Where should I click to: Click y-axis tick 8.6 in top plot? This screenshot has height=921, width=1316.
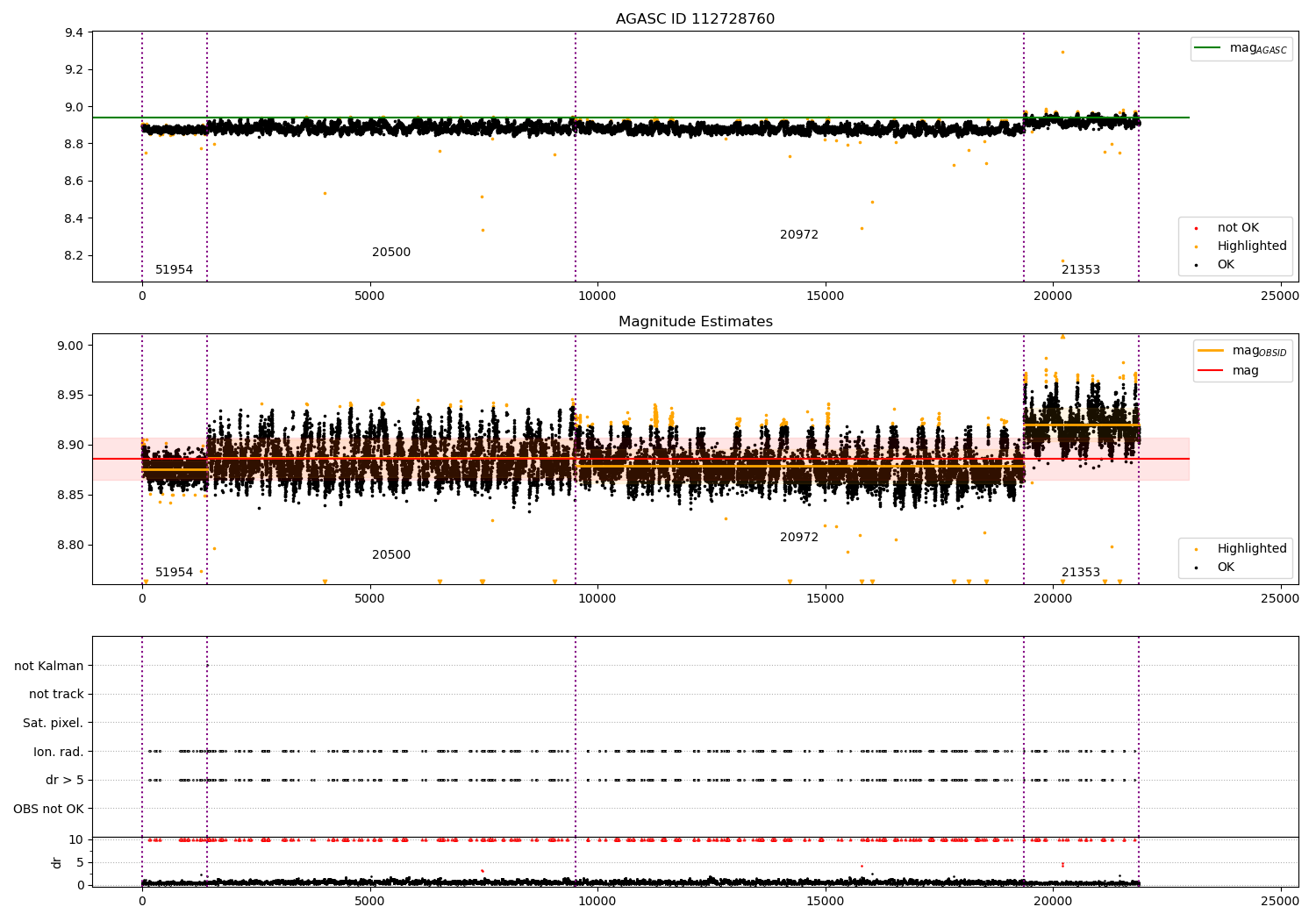(x=75, y=182)
